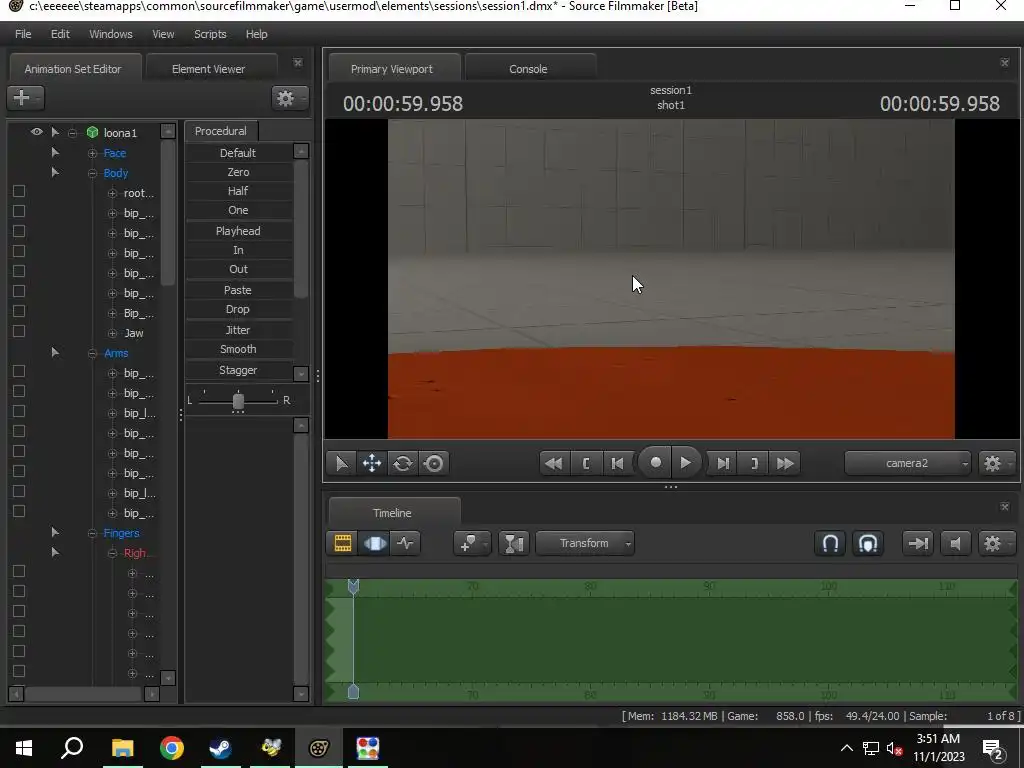Click the L/R balance slider handle
This screenshot has width=1024, height=768.
pyautogui.click(x=238, y=400)
